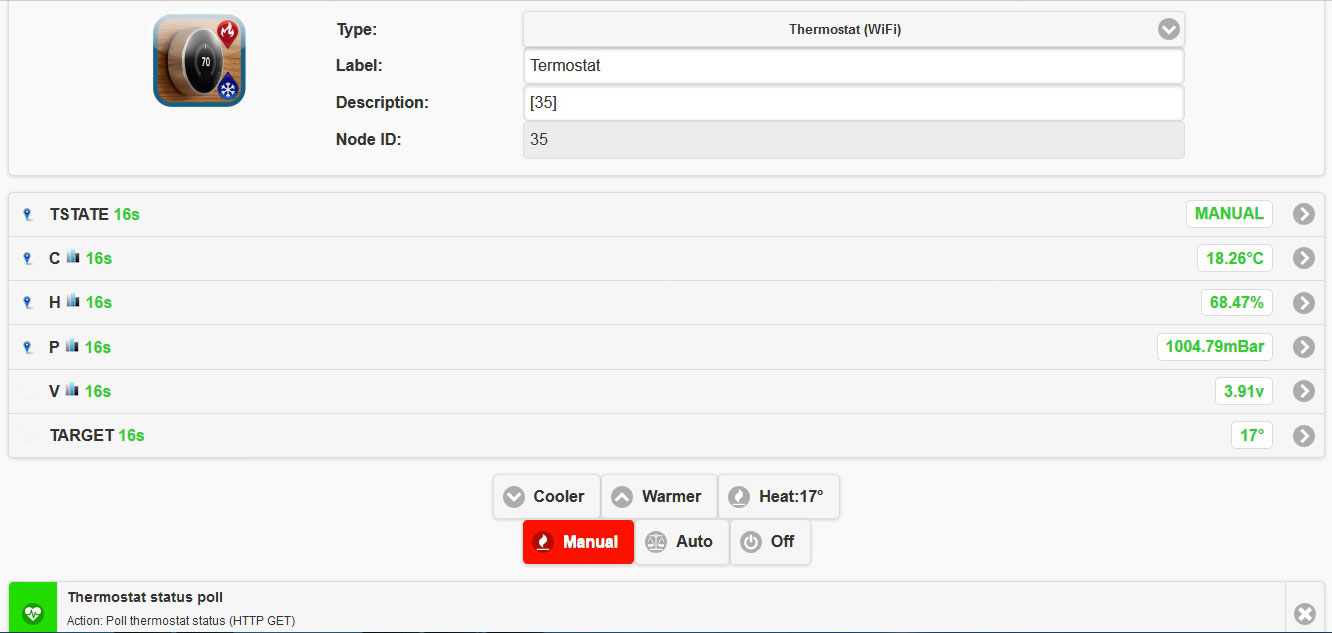Click the Heat:17° button
The height and width of the screenshot is (633, 1332).
click(779, 496)
